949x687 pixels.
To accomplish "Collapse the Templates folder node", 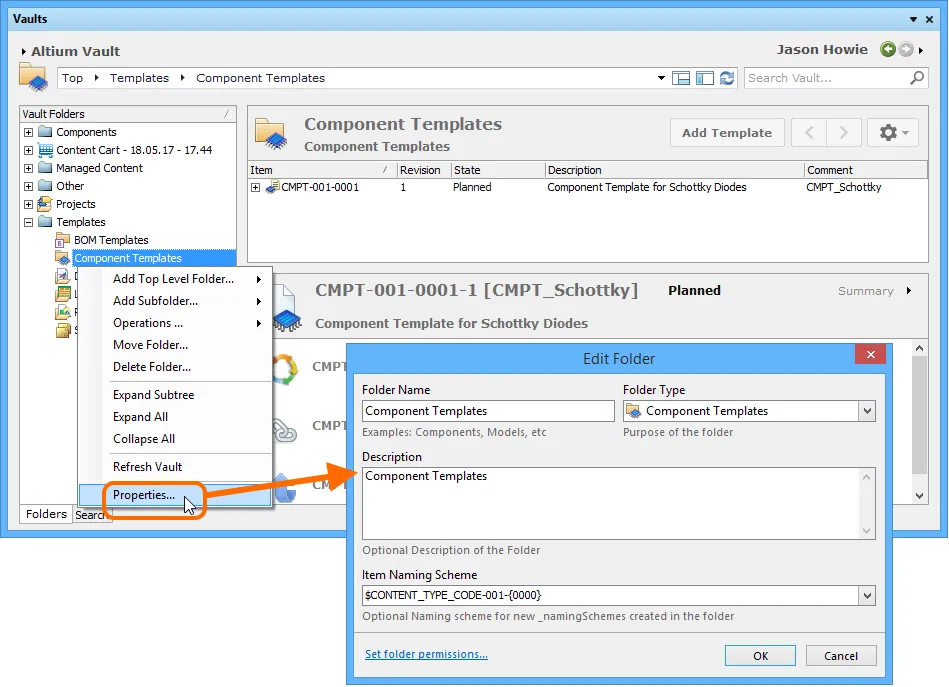I will [x=28, y=222].
